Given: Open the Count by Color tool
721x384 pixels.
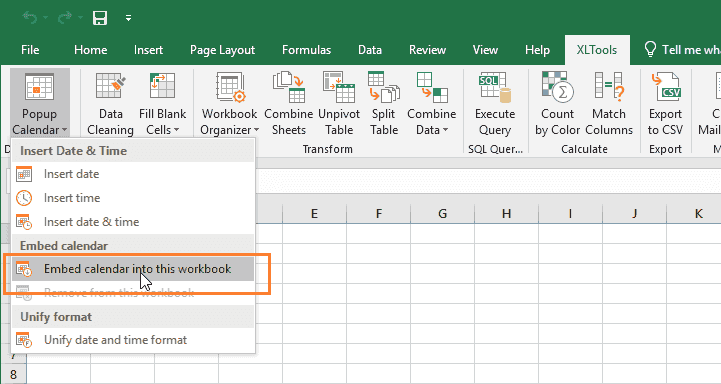Looking at the screenshot, I should 557,104.
